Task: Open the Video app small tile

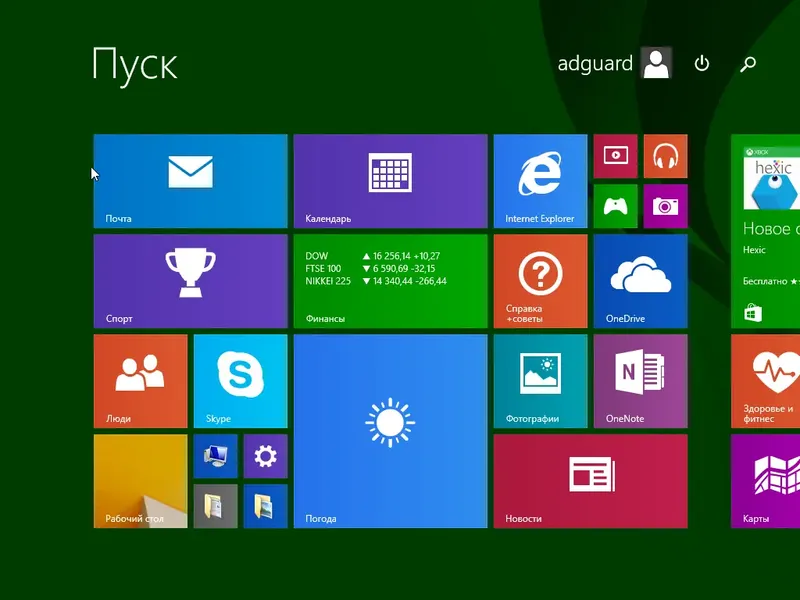Action: 615,156
